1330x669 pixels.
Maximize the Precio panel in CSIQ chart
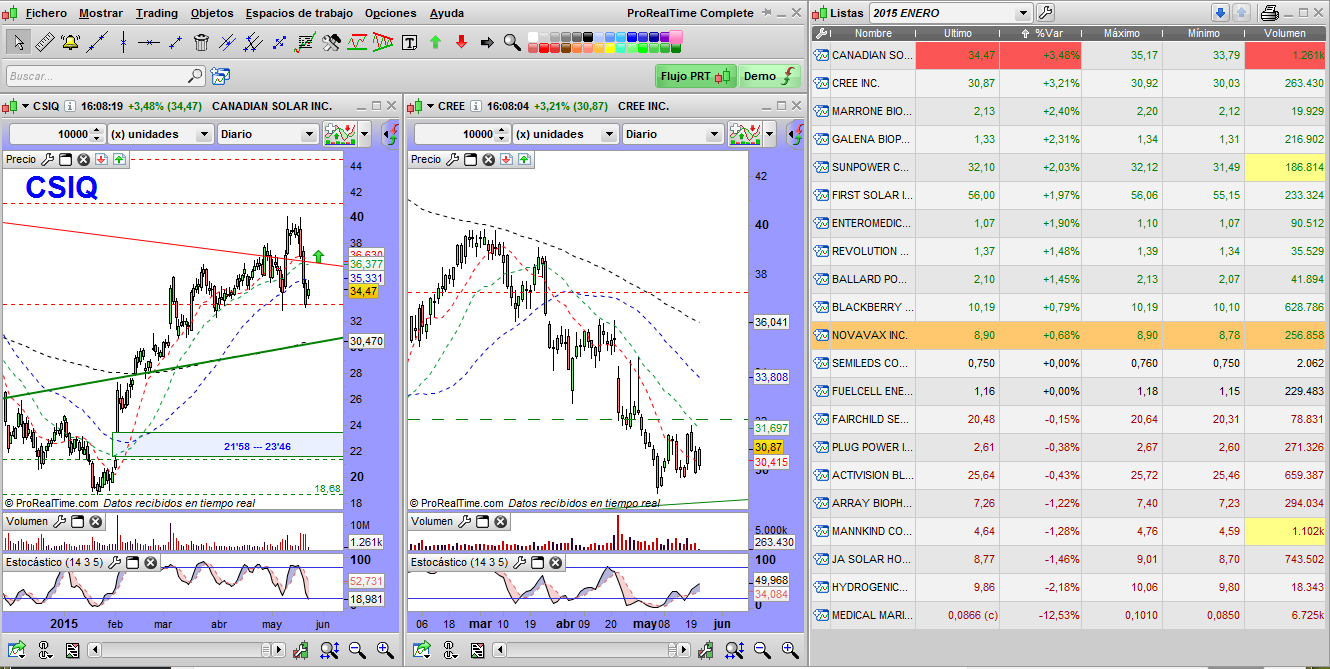[65, 159]
